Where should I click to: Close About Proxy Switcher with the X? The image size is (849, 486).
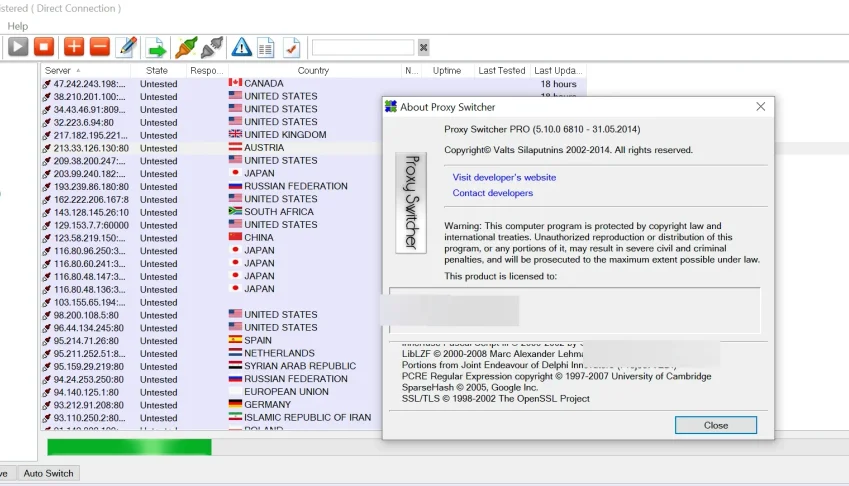760,107
